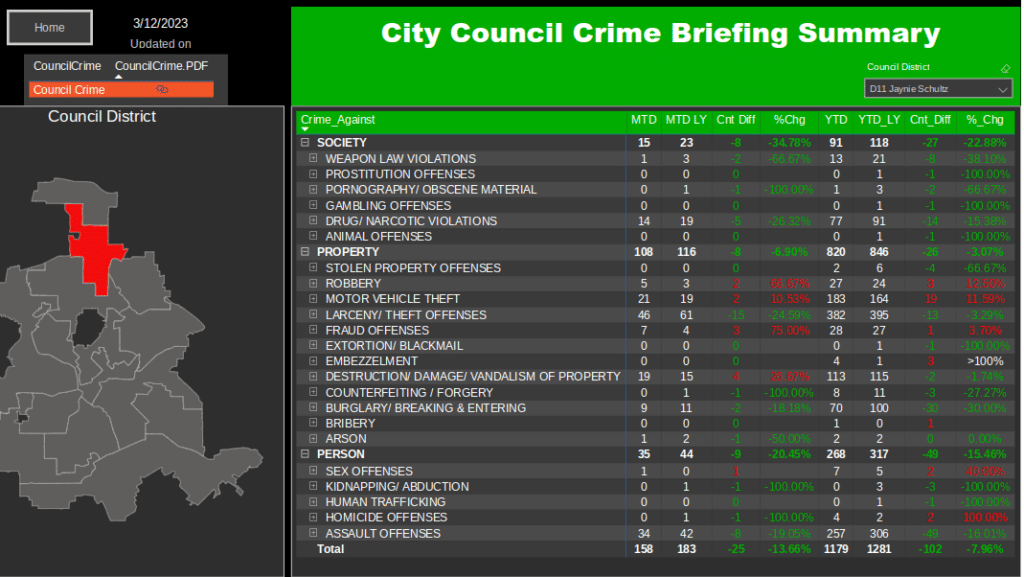Expand the Assault Offenses plus icon
Viewport: 1024px width, 577px height.
point(313,533)
